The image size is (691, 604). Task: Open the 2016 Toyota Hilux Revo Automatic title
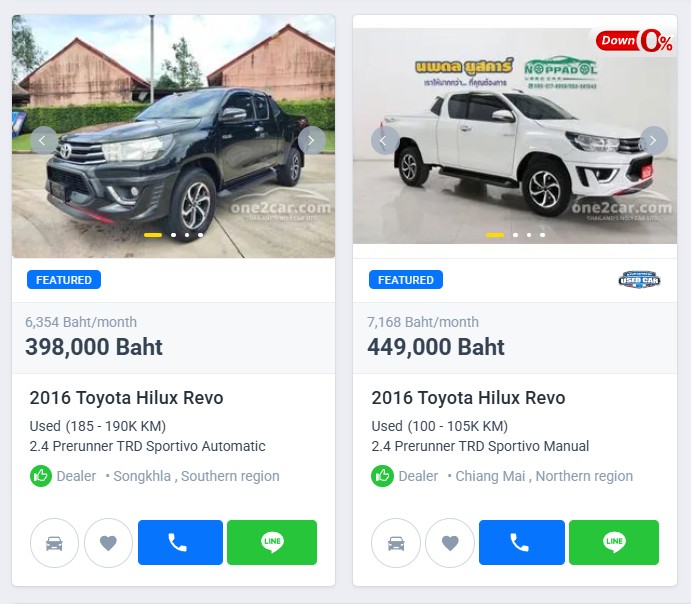click(126, 398)
